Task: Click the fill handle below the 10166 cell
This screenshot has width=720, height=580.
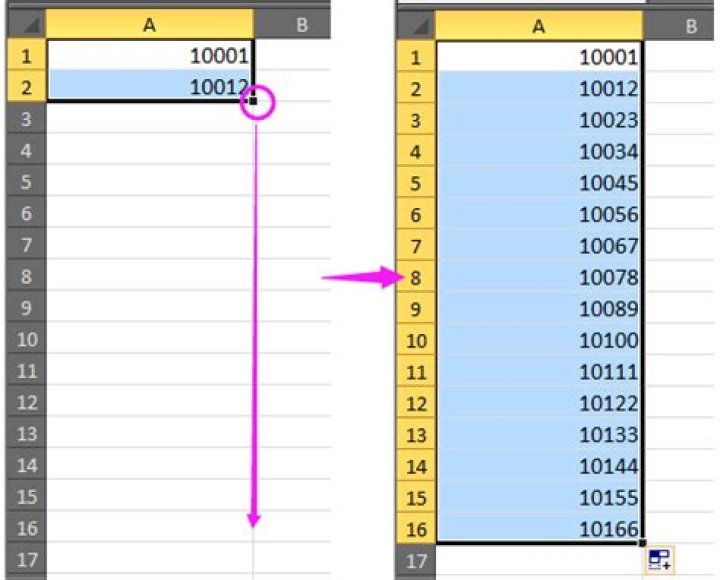Action: [642, 543]
